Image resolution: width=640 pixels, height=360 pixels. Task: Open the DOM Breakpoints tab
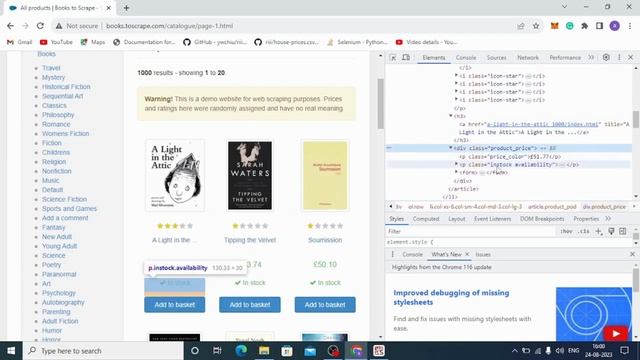[542, 219]
